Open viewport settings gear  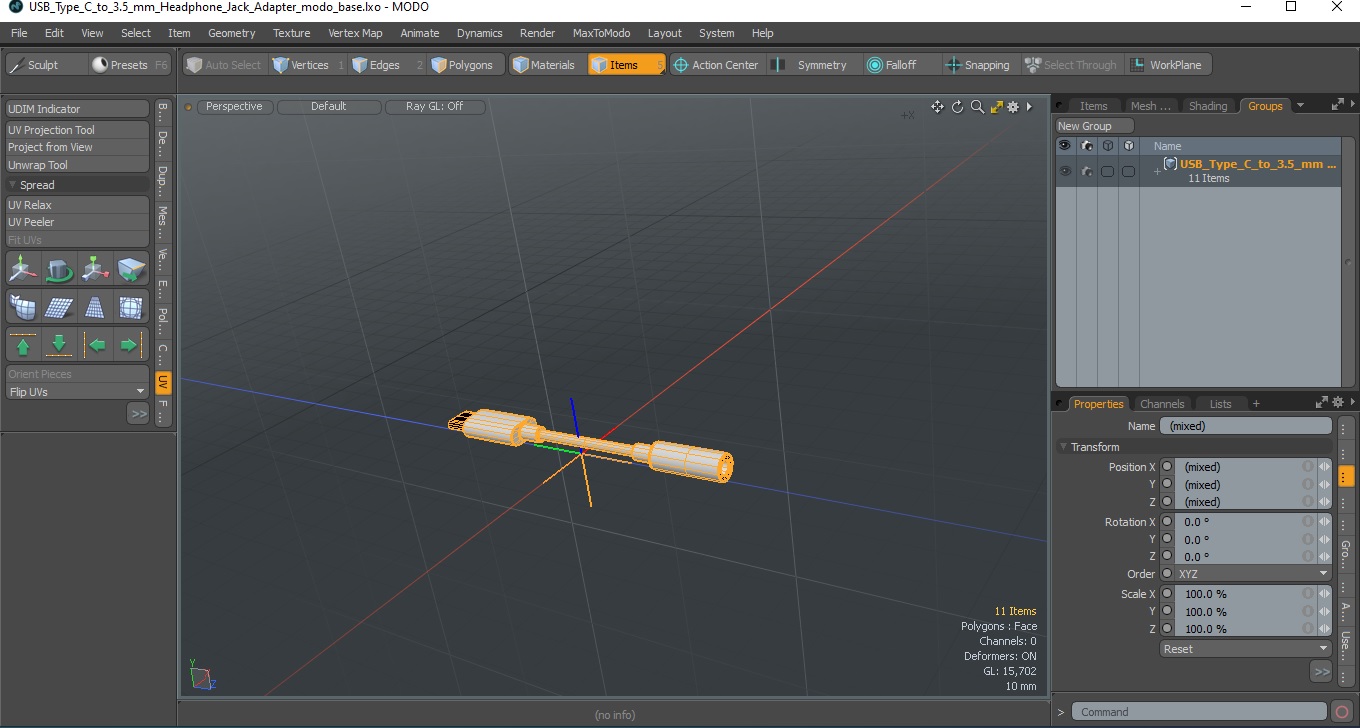(x=1013, y=107)
